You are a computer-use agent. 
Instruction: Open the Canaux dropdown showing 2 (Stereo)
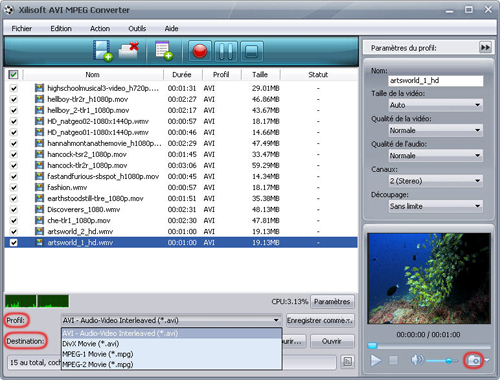pos(436,181)
